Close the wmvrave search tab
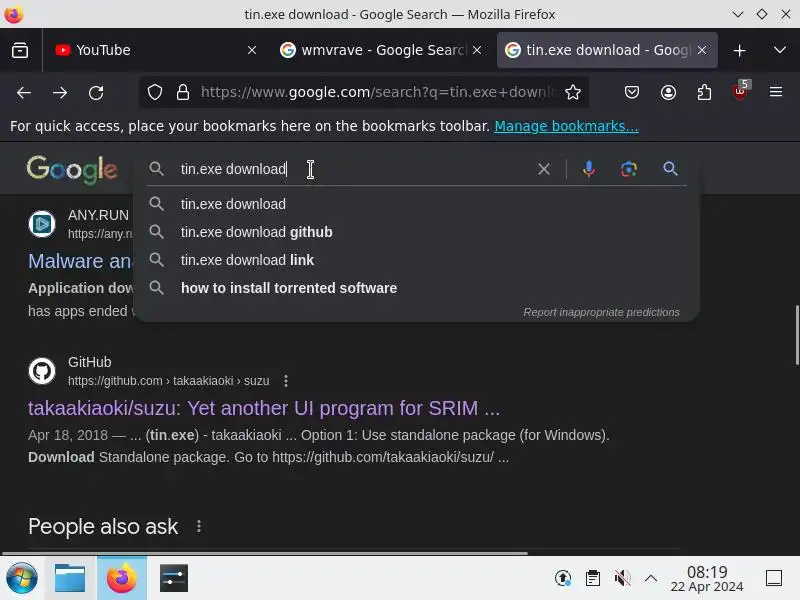 pyautogui.click(x=477, y=50)
